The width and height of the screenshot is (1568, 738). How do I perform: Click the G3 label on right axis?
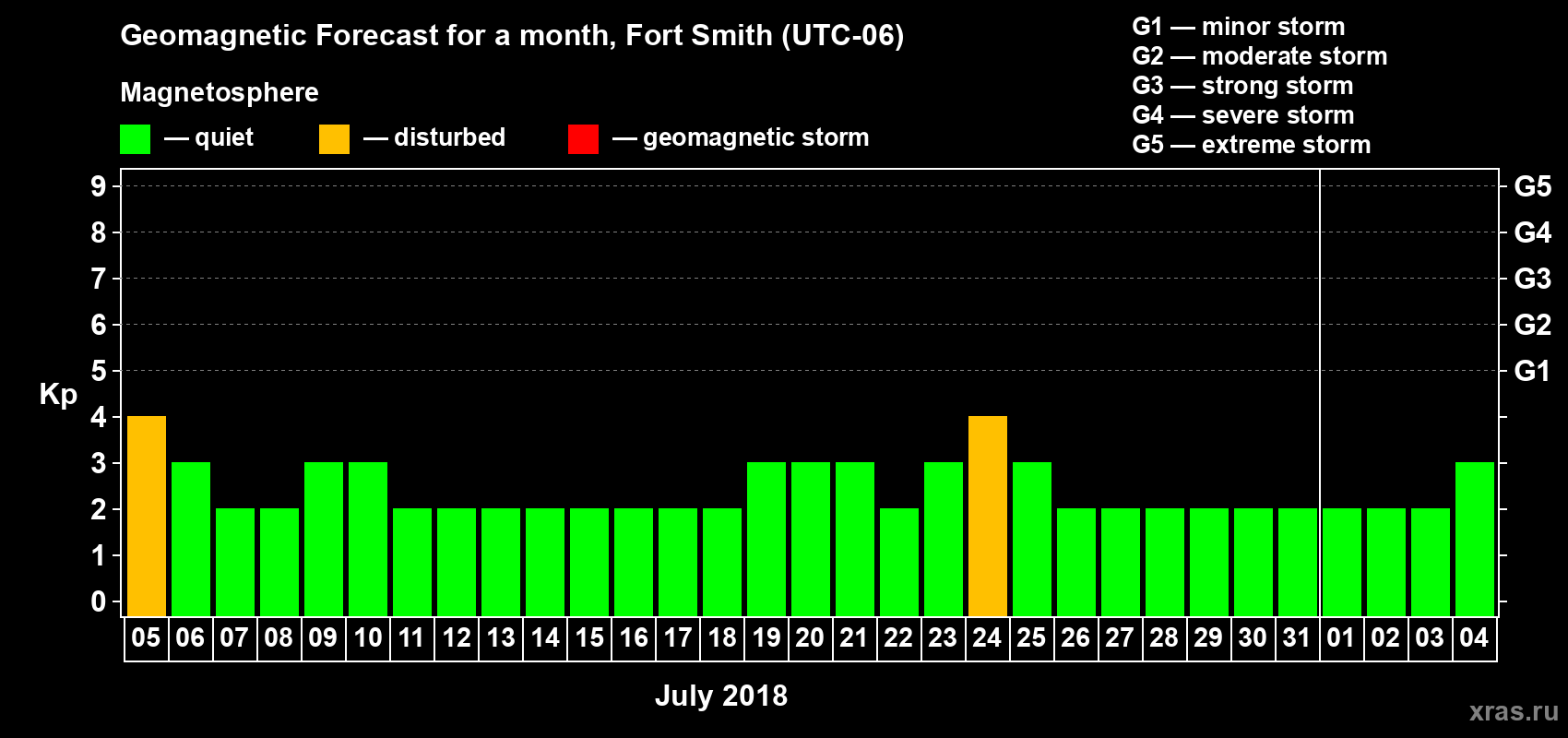click(x=1533, y=279)
